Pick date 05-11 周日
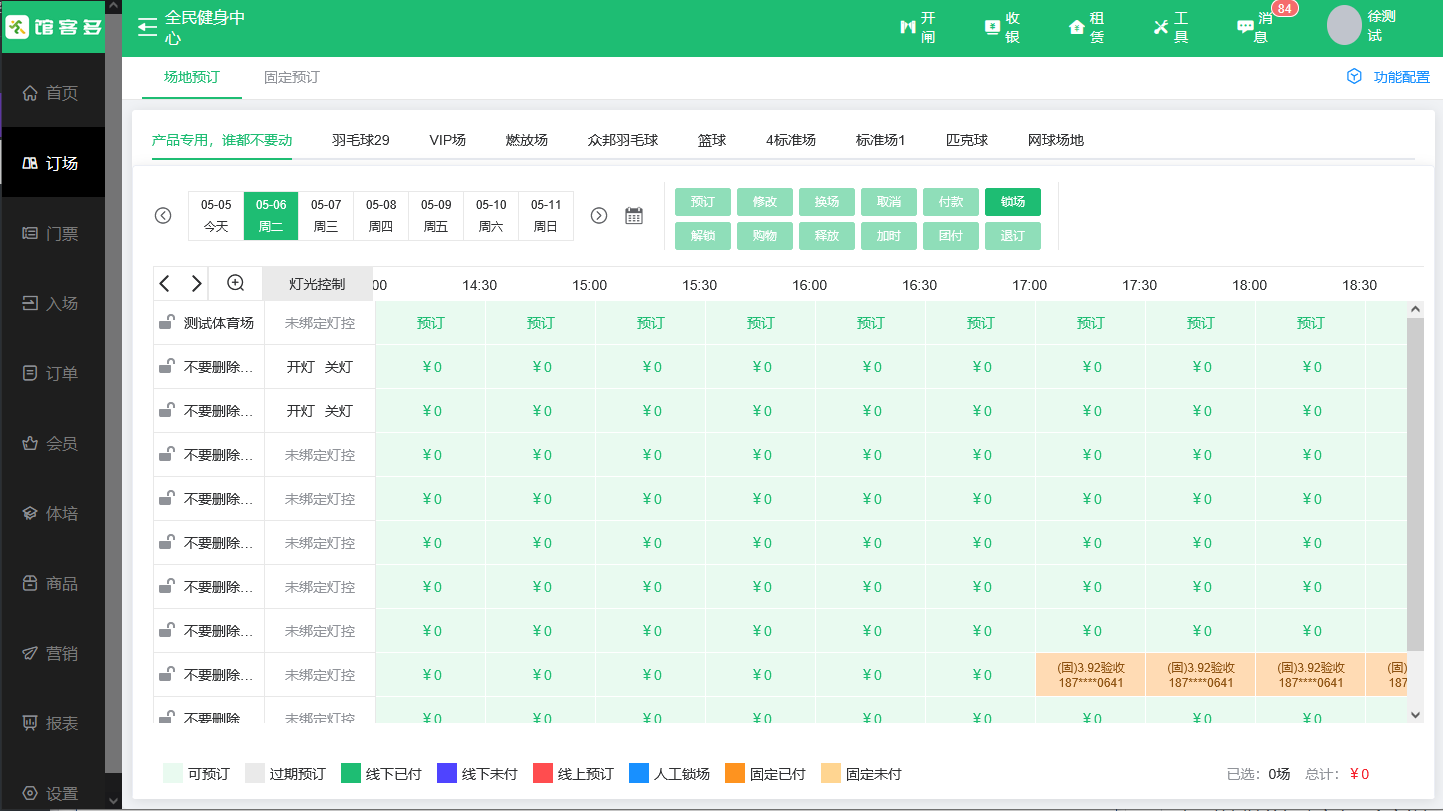The width and height of the screenshot is (1443, 811). tap(546, 216)
